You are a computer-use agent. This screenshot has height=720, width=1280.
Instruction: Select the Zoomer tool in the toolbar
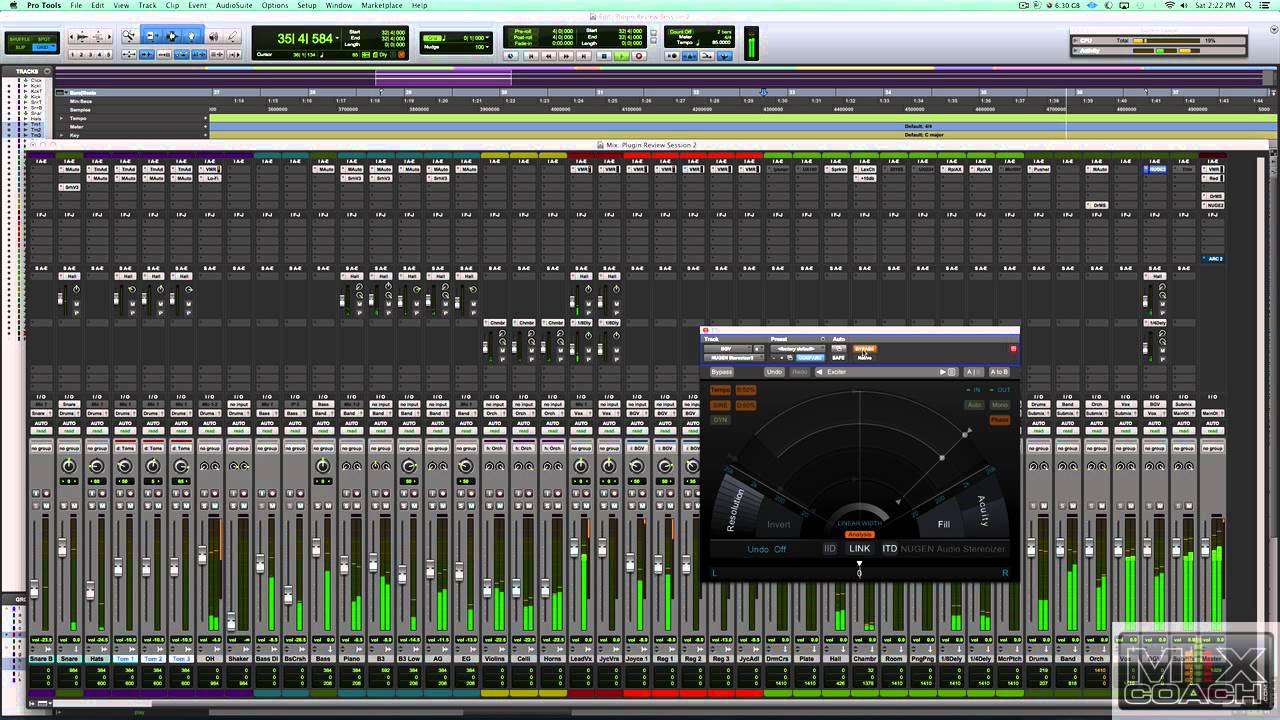click(129, 36)
